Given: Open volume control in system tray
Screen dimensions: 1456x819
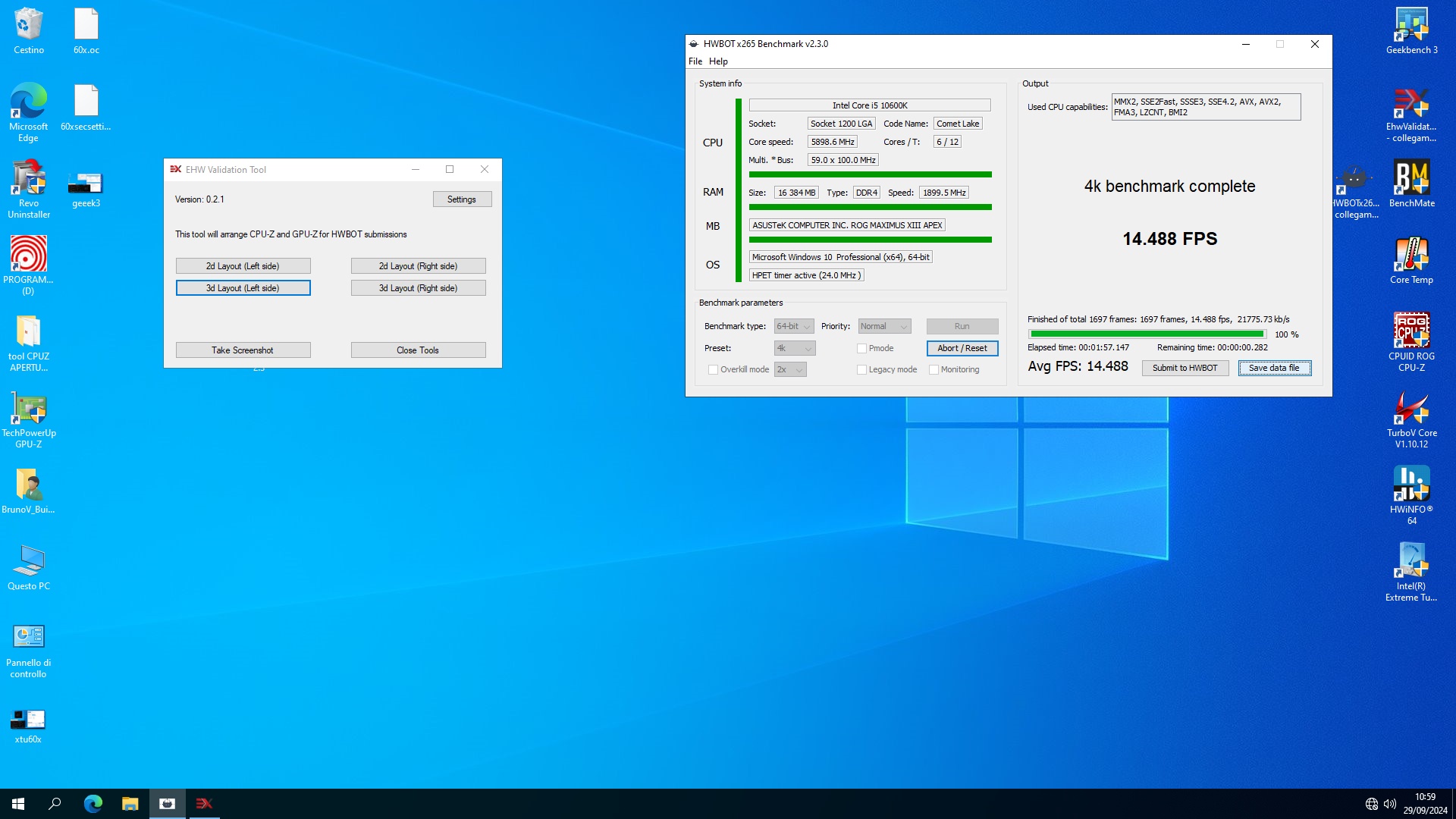Looking at the screenshot, I should [x=1390, y=804].
